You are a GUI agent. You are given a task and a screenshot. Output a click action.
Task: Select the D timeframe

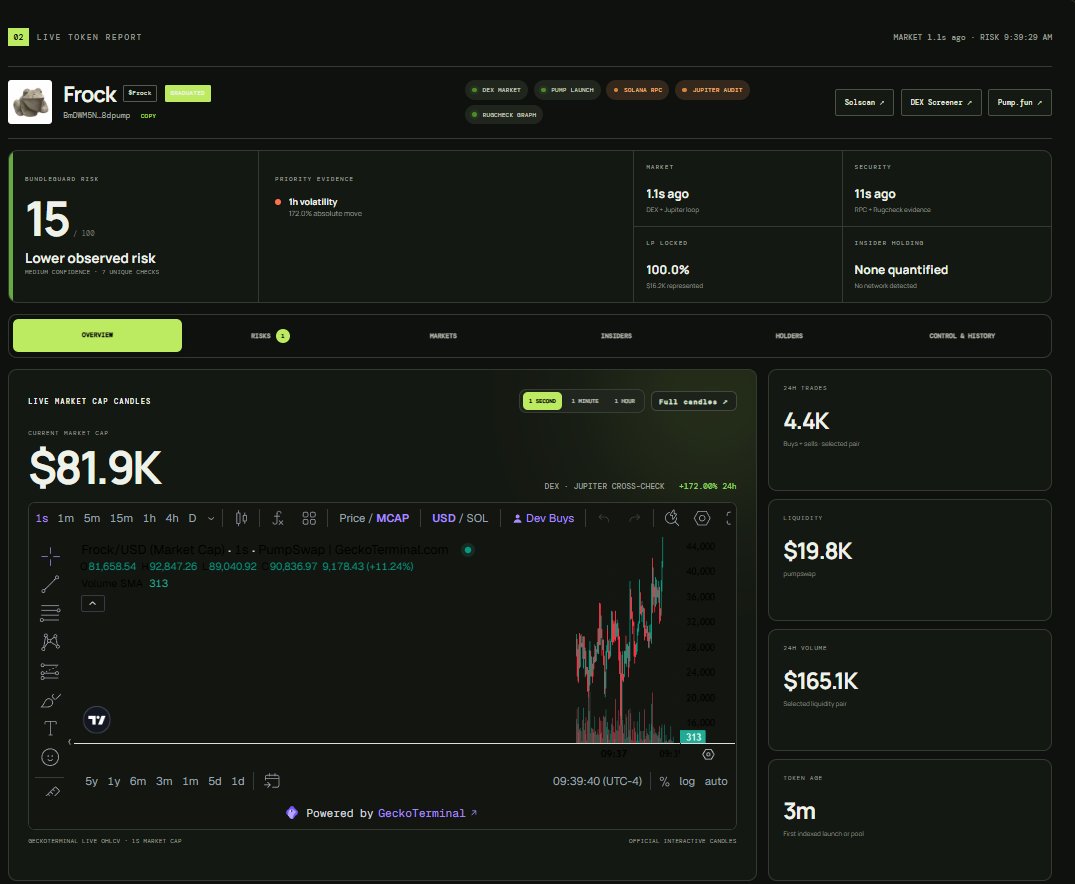(x=193, y=518)
